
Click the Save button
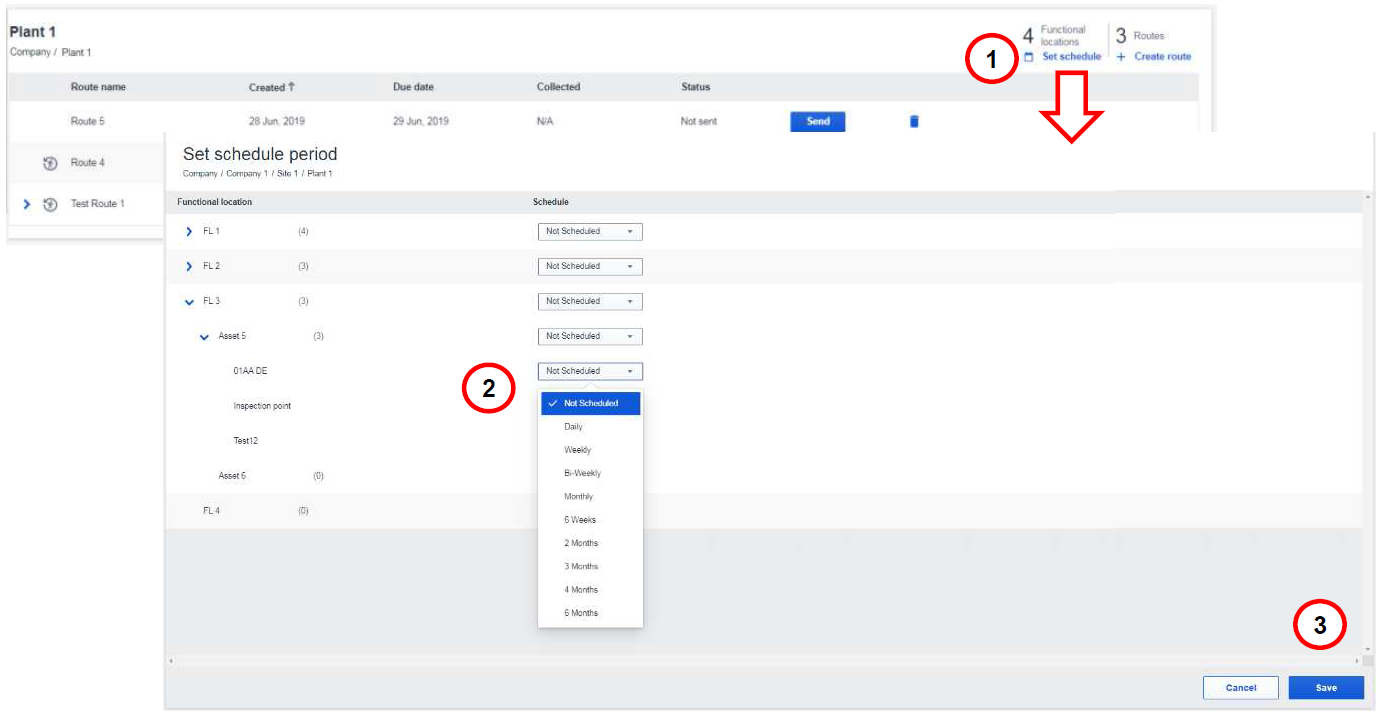click(1326, 688)
